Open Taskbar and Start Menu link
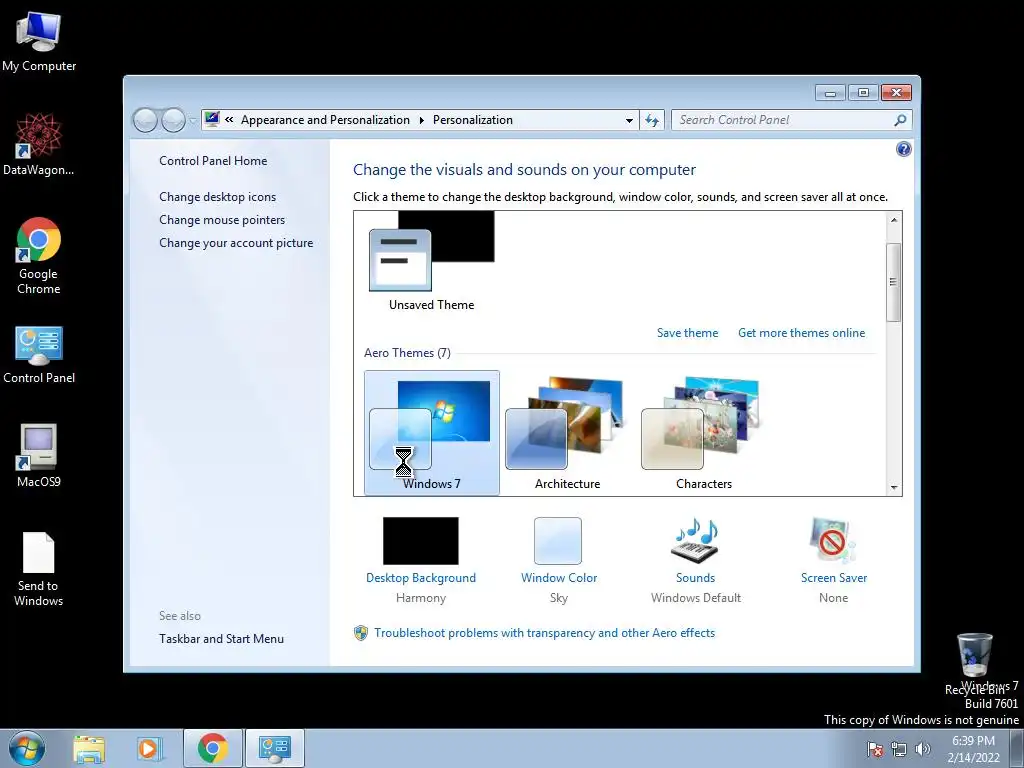 (221, 639)
